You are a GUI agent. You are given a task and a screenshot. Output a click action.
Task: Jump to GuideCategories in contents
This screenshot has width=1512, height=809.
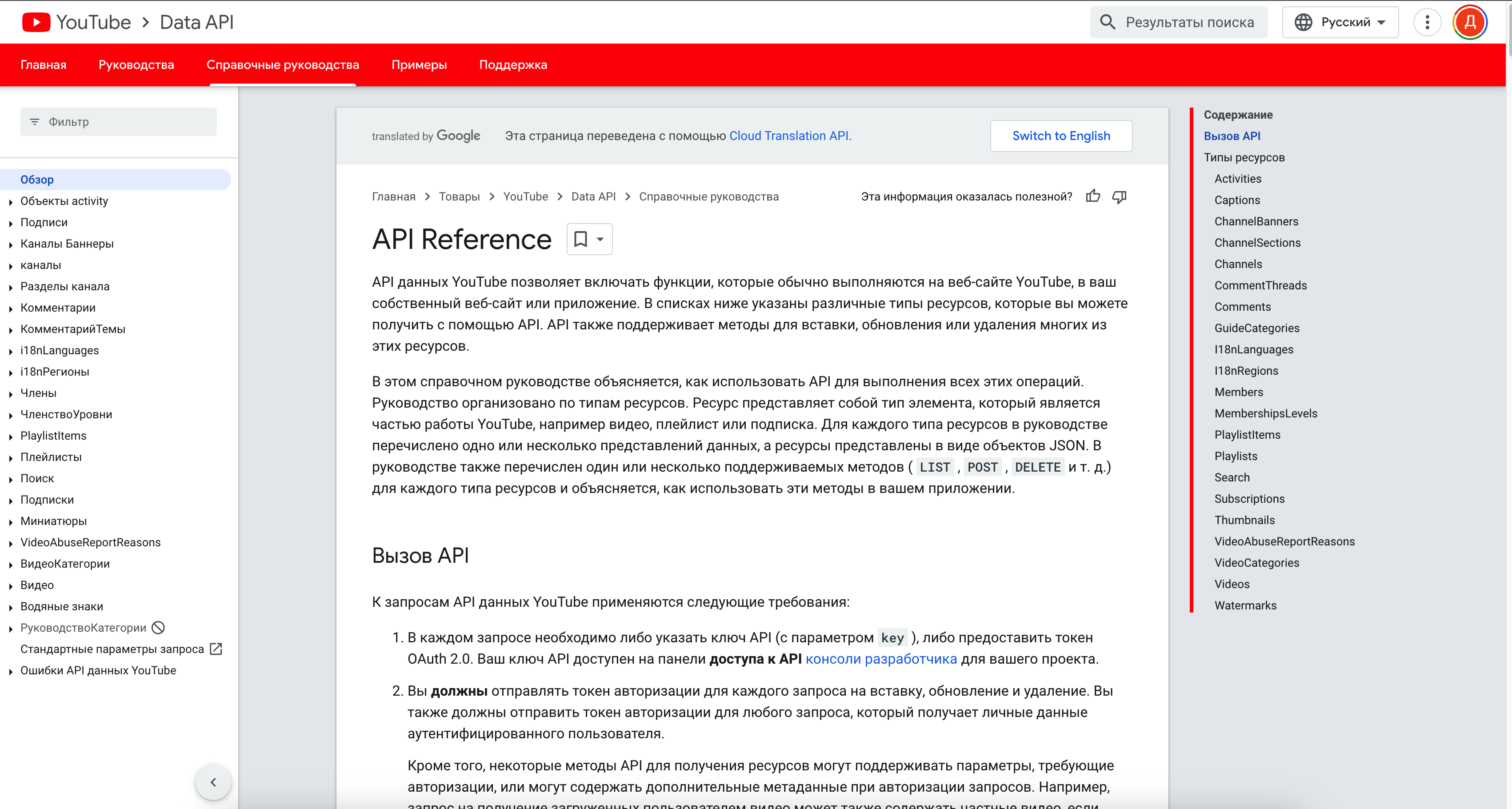click(x=1257, y=328)
